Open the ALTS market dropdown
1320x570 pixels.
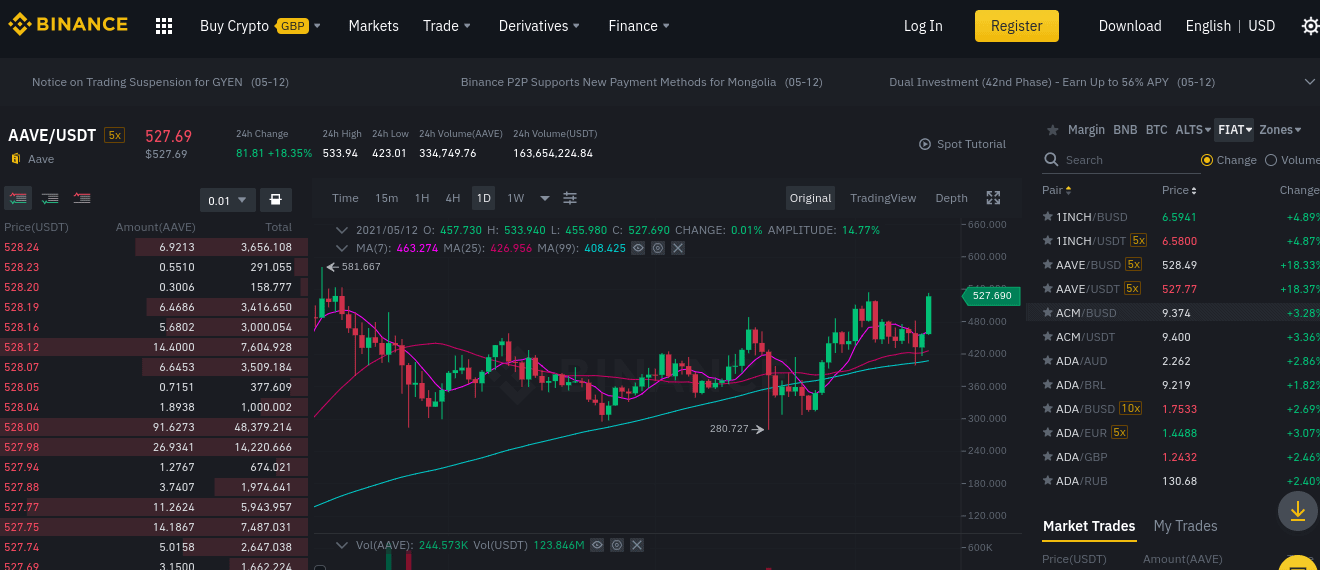[x=1194, y=130]
